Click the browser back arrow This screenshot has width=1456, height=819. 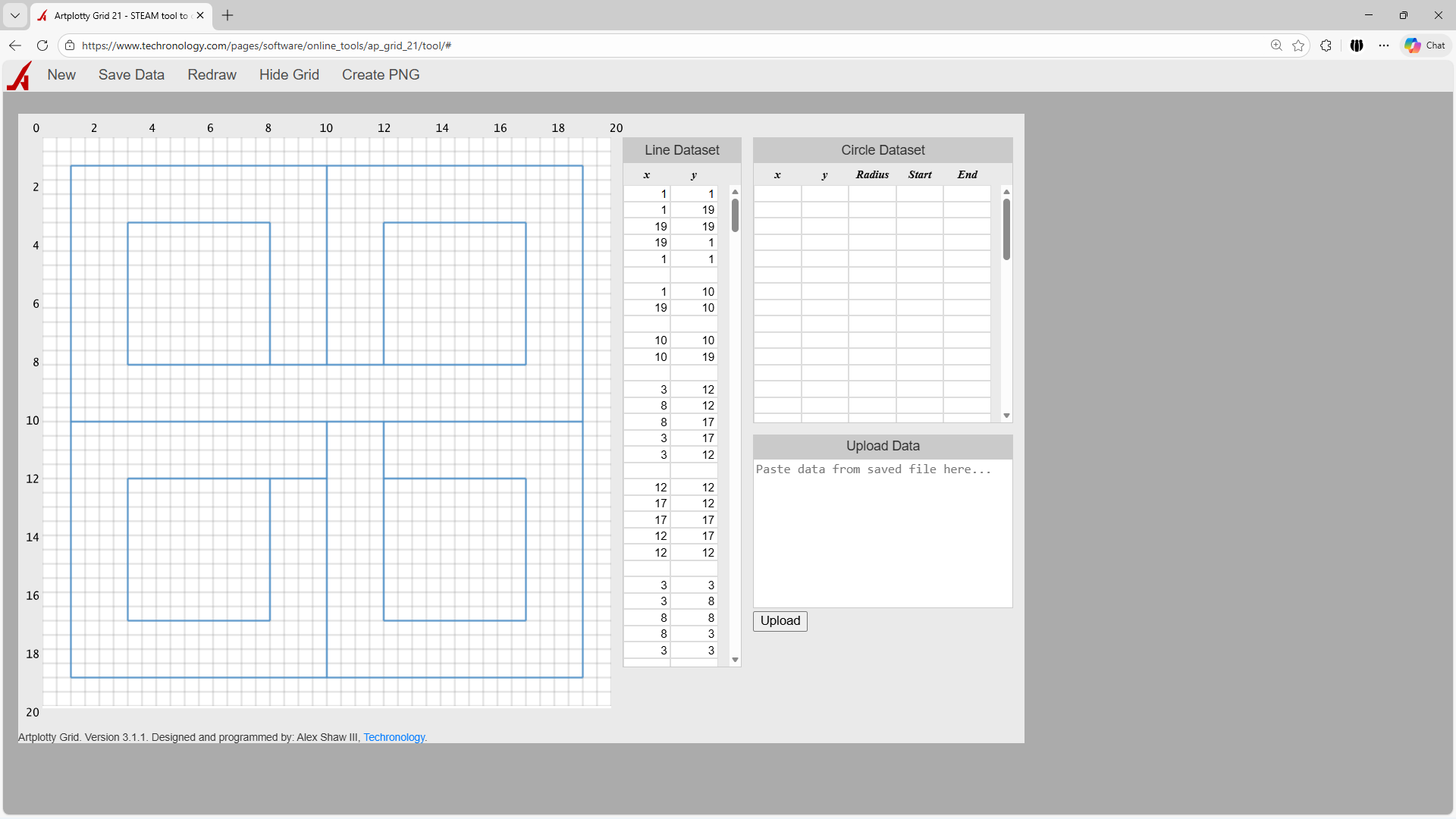click(x=15, y=45)
